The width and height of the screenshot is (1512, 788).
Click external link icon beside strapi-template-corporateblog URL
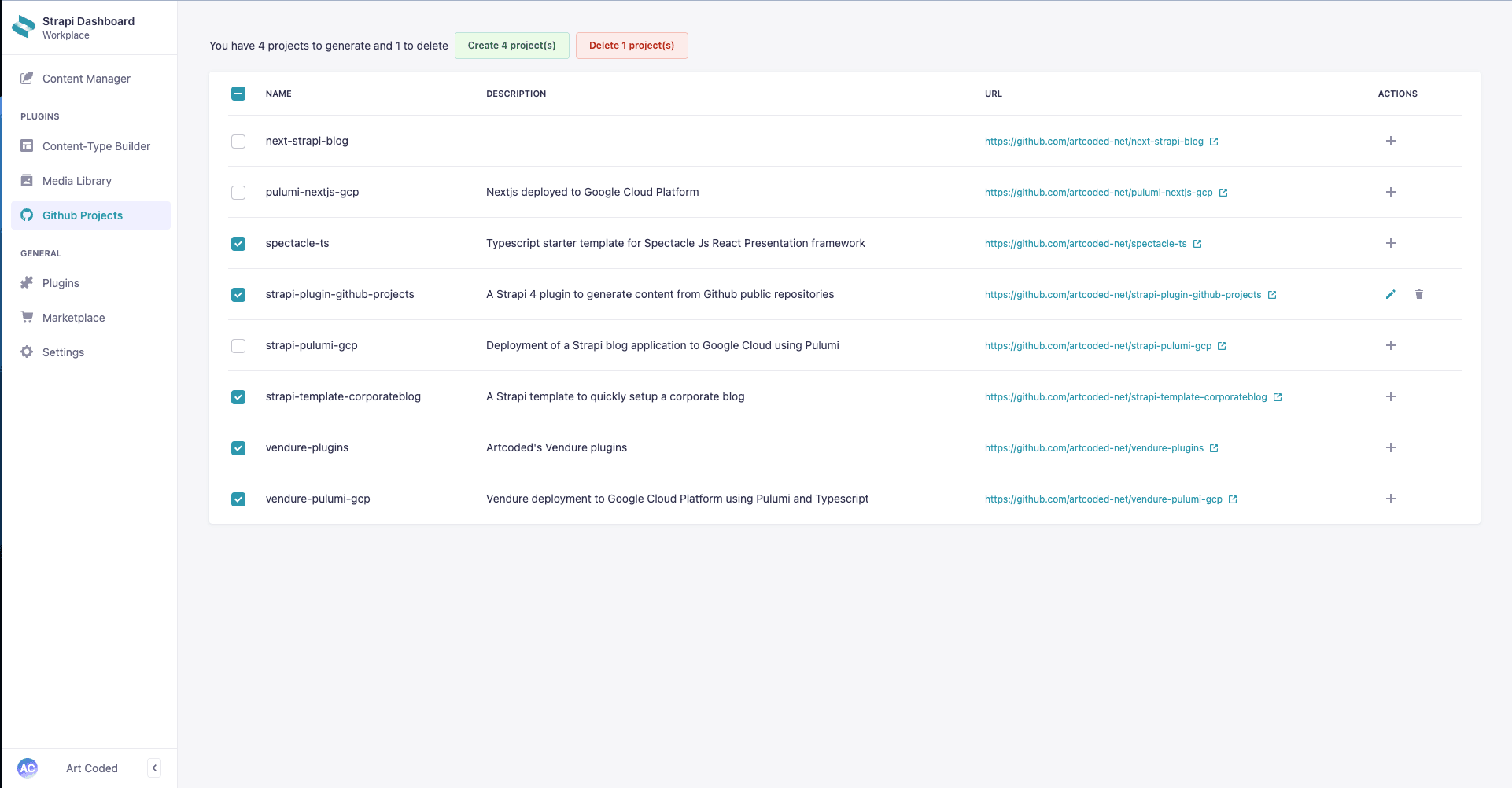pyautogui.click(x=1278, y=397)
